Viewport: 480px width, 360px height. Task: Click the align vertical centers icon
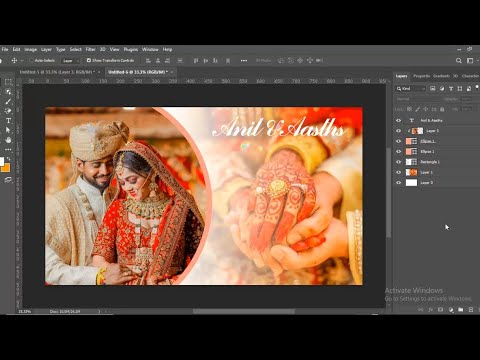tap(206, 60)
